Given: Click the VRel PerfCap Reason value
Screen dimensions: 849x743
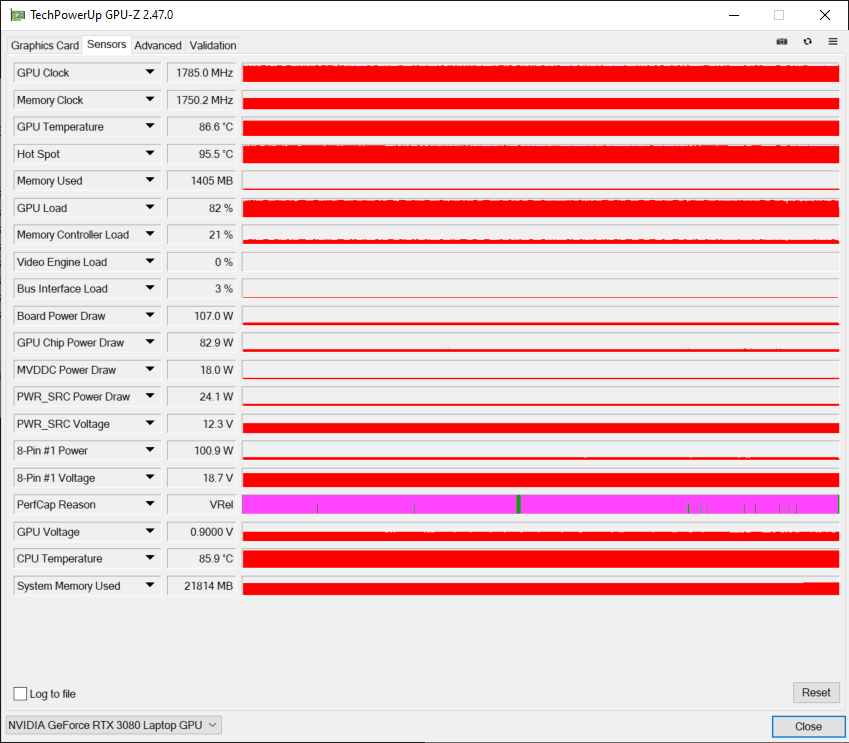Looking at the screenshot, I should coord(202,505).
